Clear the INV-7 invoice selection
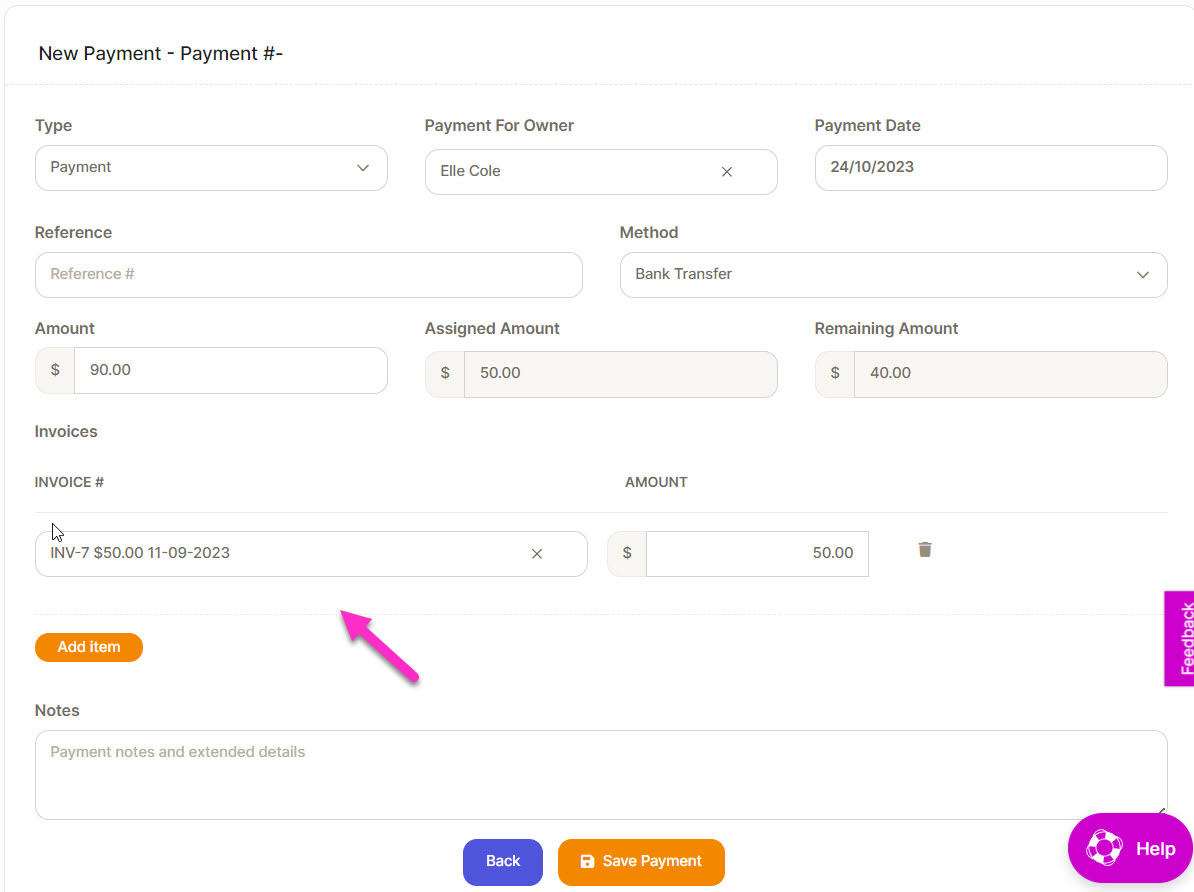1194x892 pixels. [537, 554]
